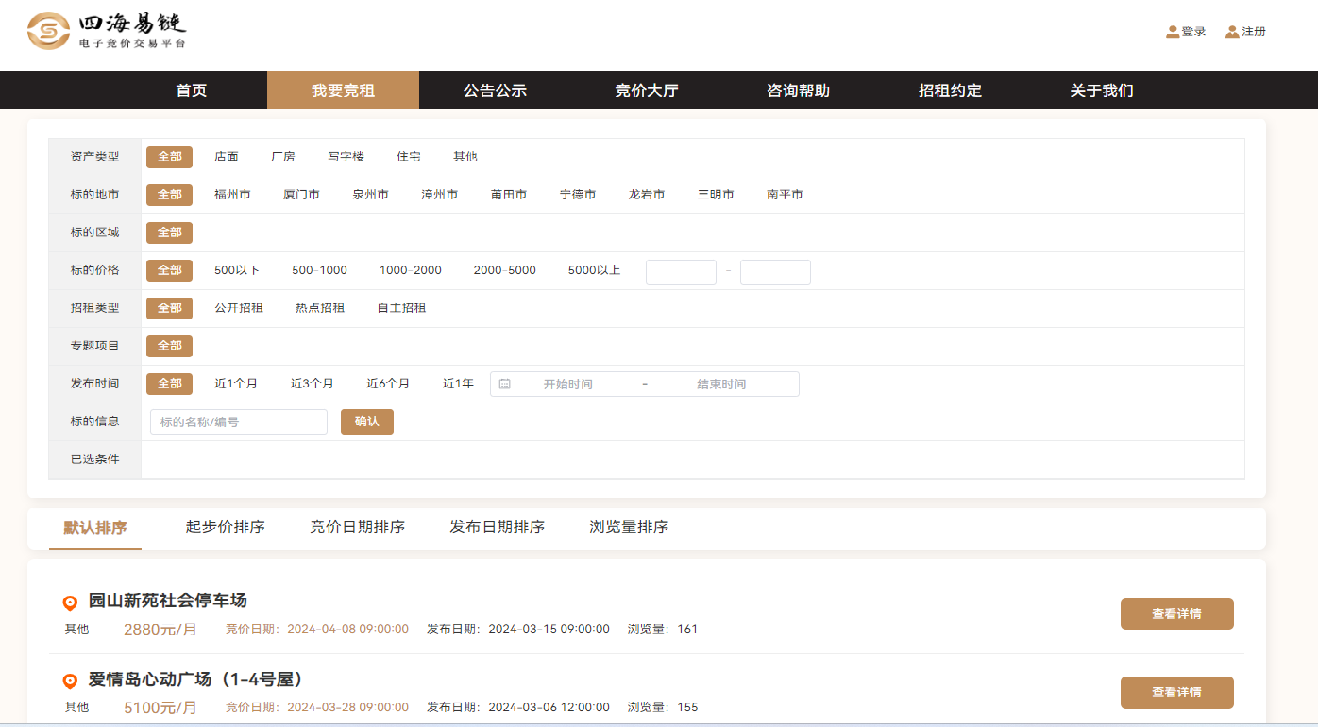This screenshot has width=1318, height=728.
Task: Select 全部 in the 标的价格 row
Action: 169,271
